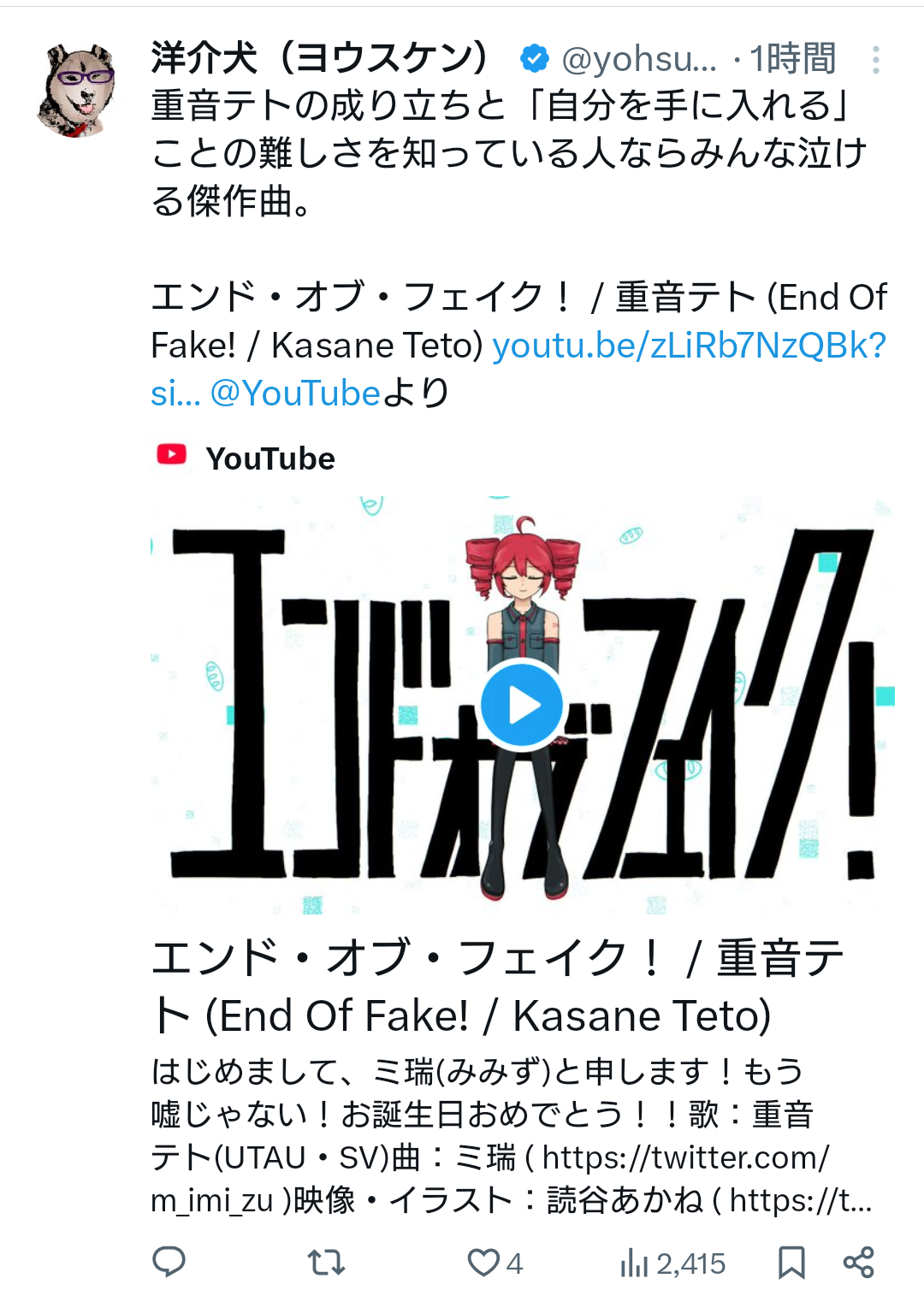This screenshot has width=924, height=1302.
Task: Tap the YouTube source label
Action: [270, 459]
